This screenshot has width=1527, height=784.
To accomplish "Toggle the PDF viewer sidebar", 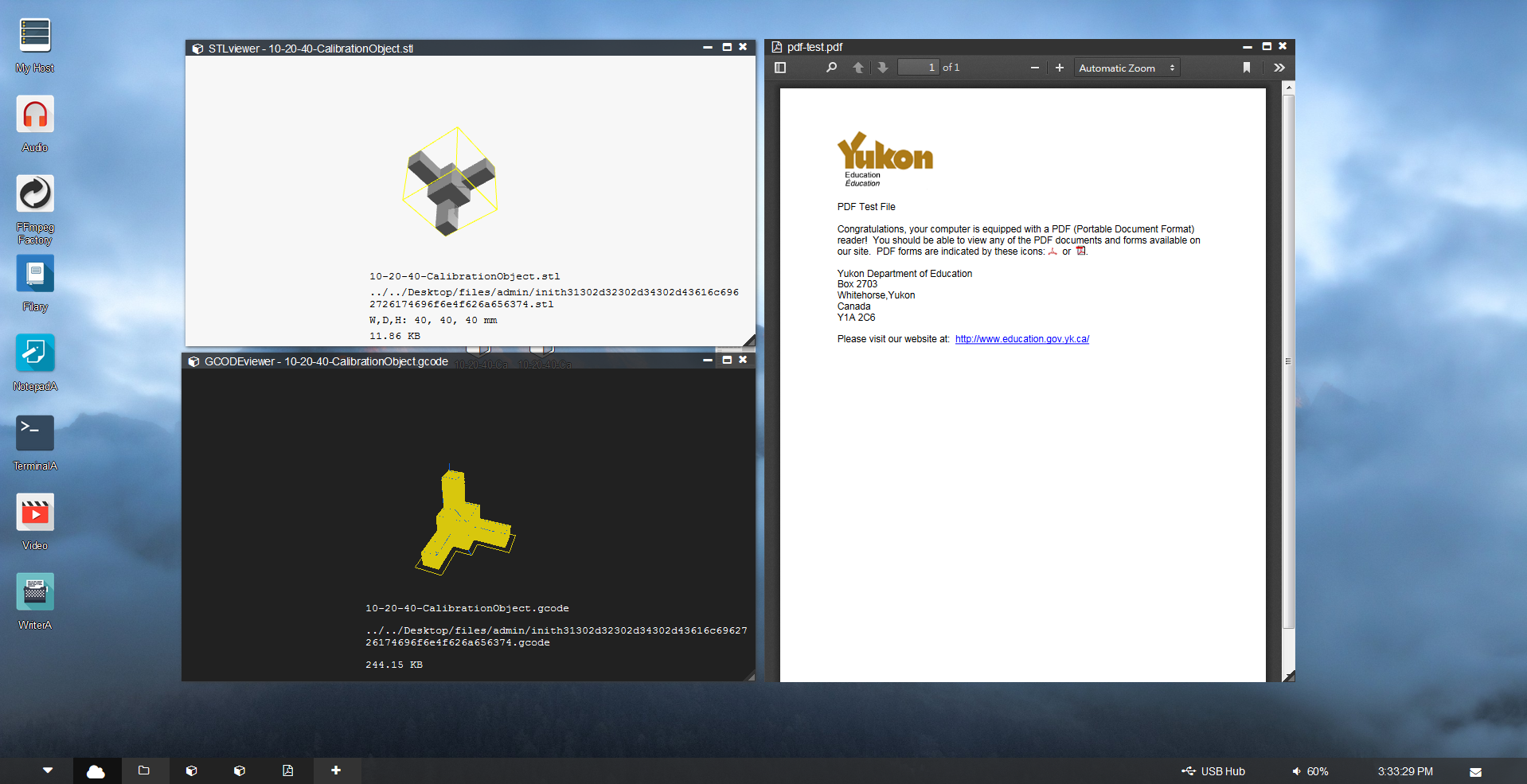I will 780,68.
